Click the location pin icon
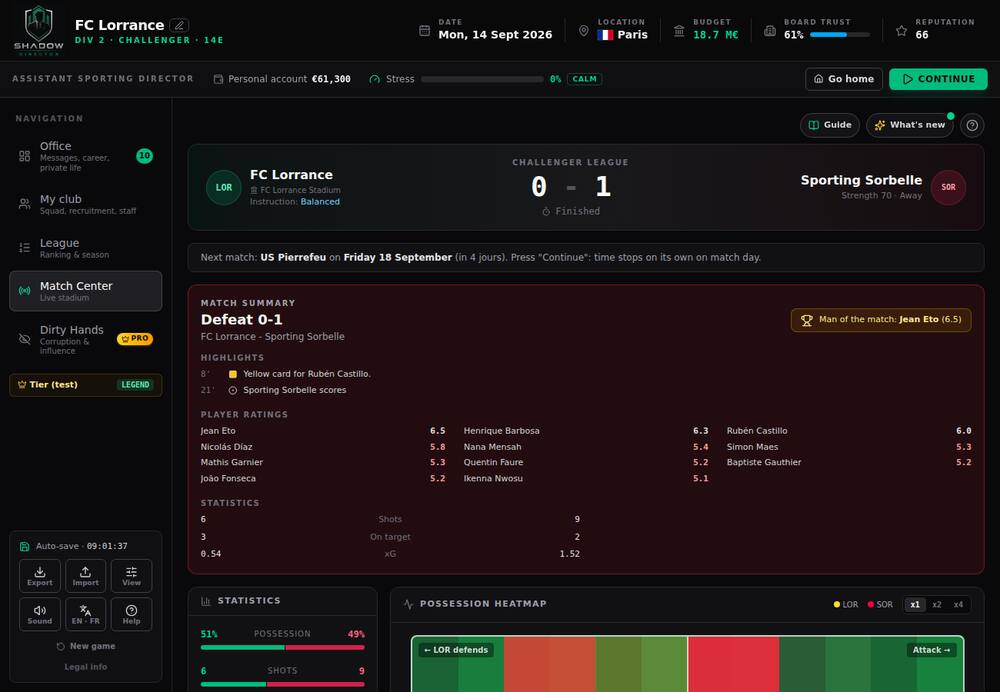This screenshot has width=1000, height=692. (x=583, y=31)
